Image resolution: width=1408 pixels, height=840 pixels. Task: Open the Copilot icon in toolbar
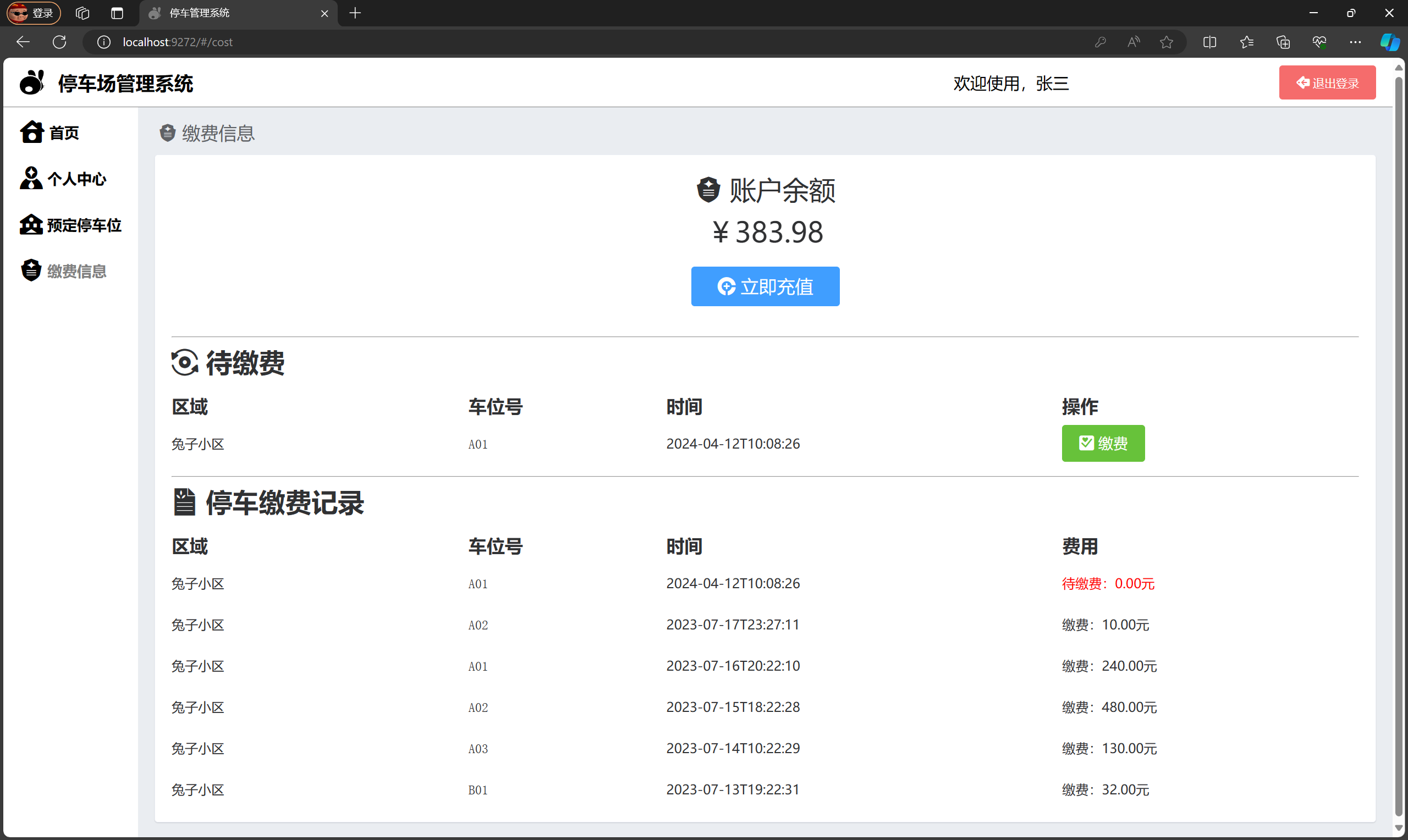coord(1389,42)
